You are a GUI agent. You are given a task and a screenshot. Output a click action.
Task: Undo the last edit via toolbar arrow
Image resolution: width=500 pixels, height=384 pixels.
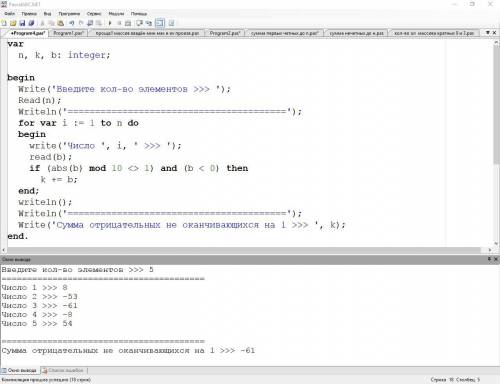(72, 23)
